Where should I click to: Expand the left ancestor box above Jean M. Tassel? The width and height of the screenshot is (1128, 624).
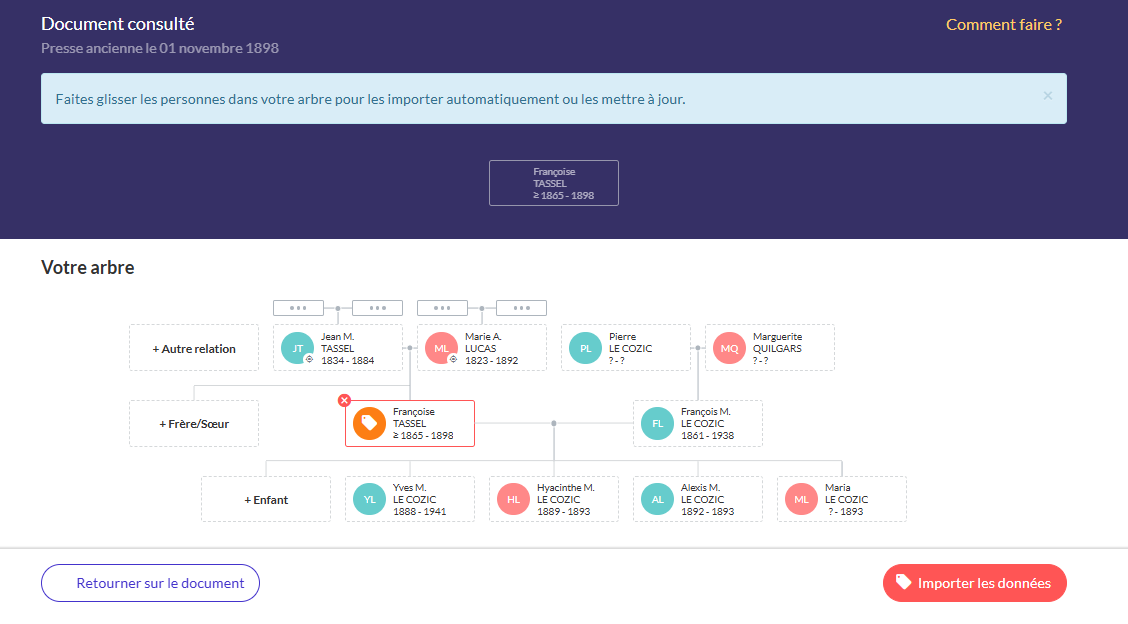coord(298,308)
